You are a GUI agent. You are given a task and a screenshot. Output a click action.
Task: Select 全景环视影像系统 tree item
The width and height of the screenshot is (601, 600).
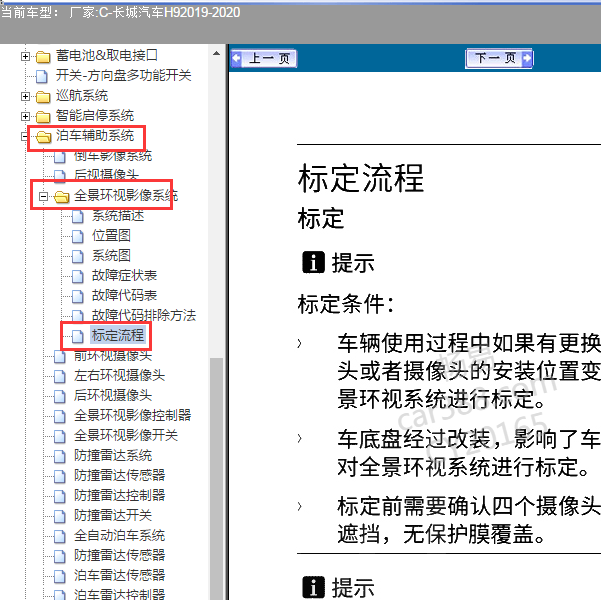click(126, 196)
